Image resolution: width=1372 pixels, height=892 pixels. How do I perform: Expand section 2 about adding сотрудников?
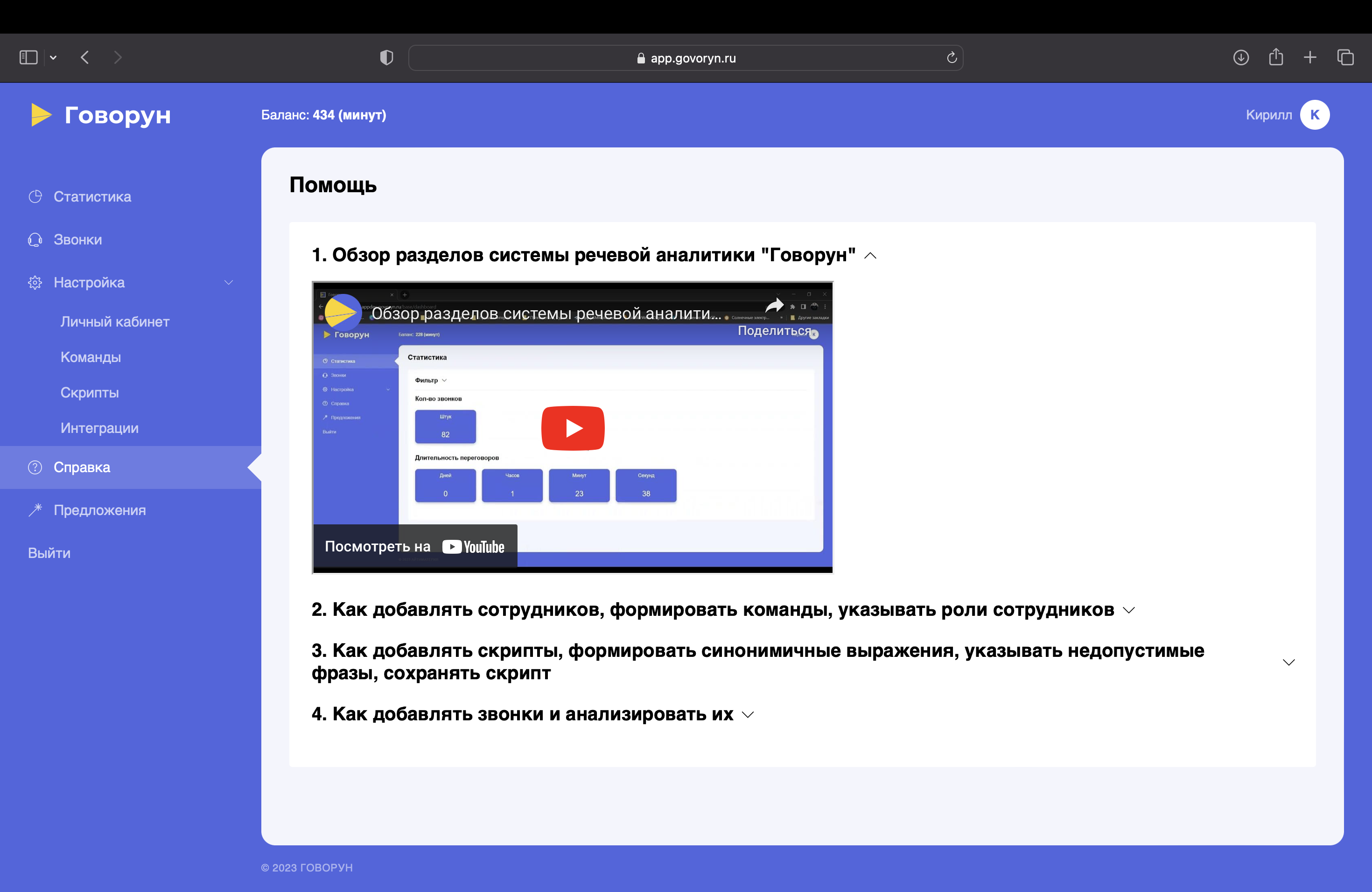point(1129,610)
